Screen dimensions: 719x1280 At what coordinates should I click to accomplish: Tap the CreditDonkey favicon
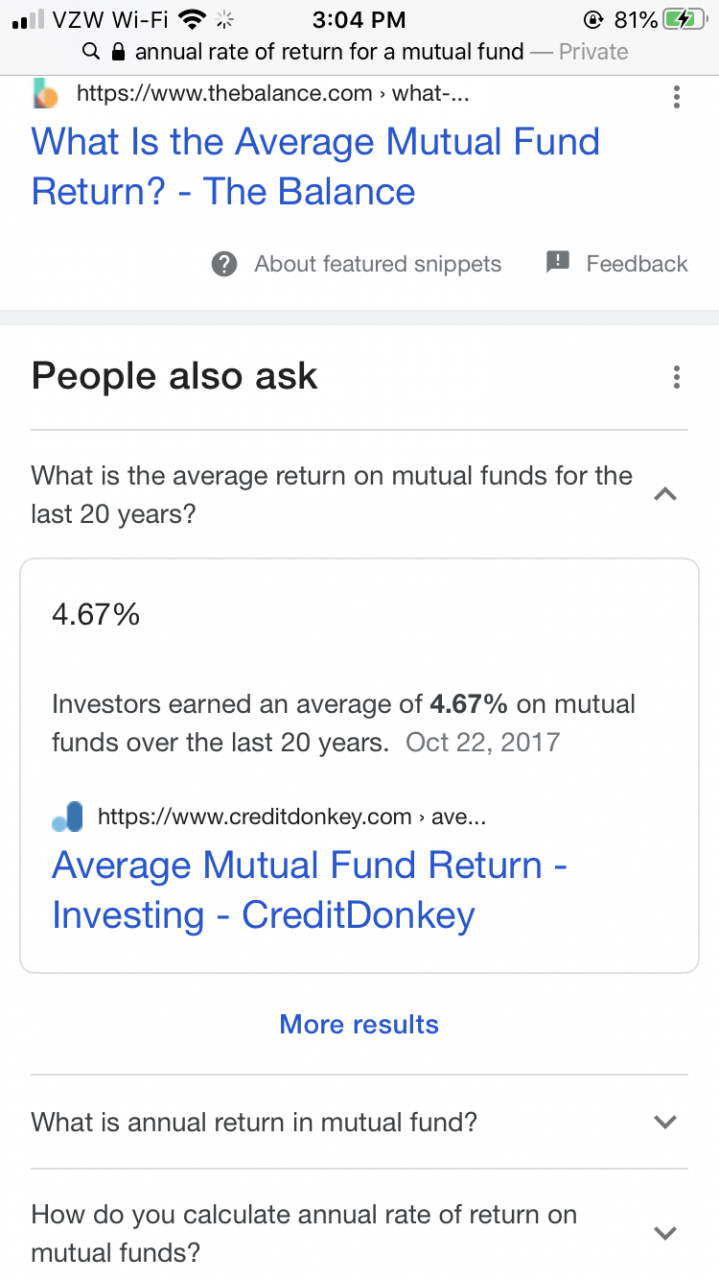[x=67, y=817]
